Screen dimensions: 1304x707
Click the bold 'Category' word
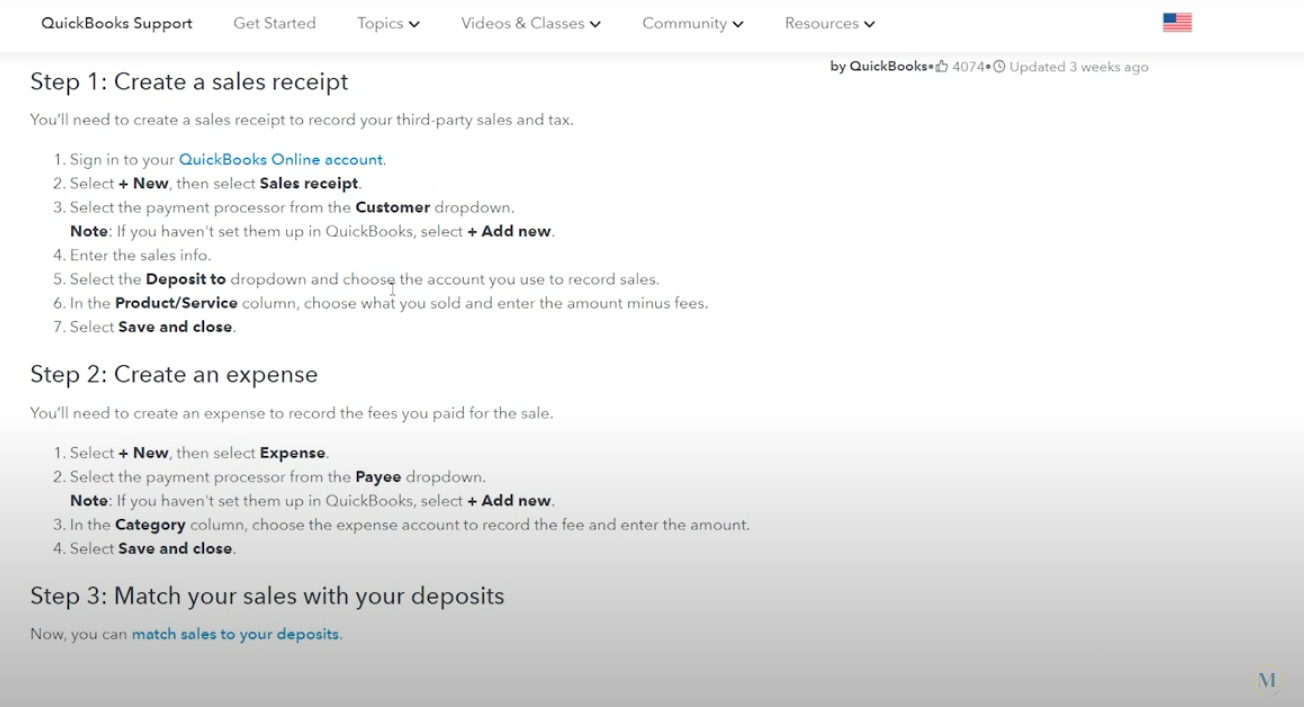[150, 525]
